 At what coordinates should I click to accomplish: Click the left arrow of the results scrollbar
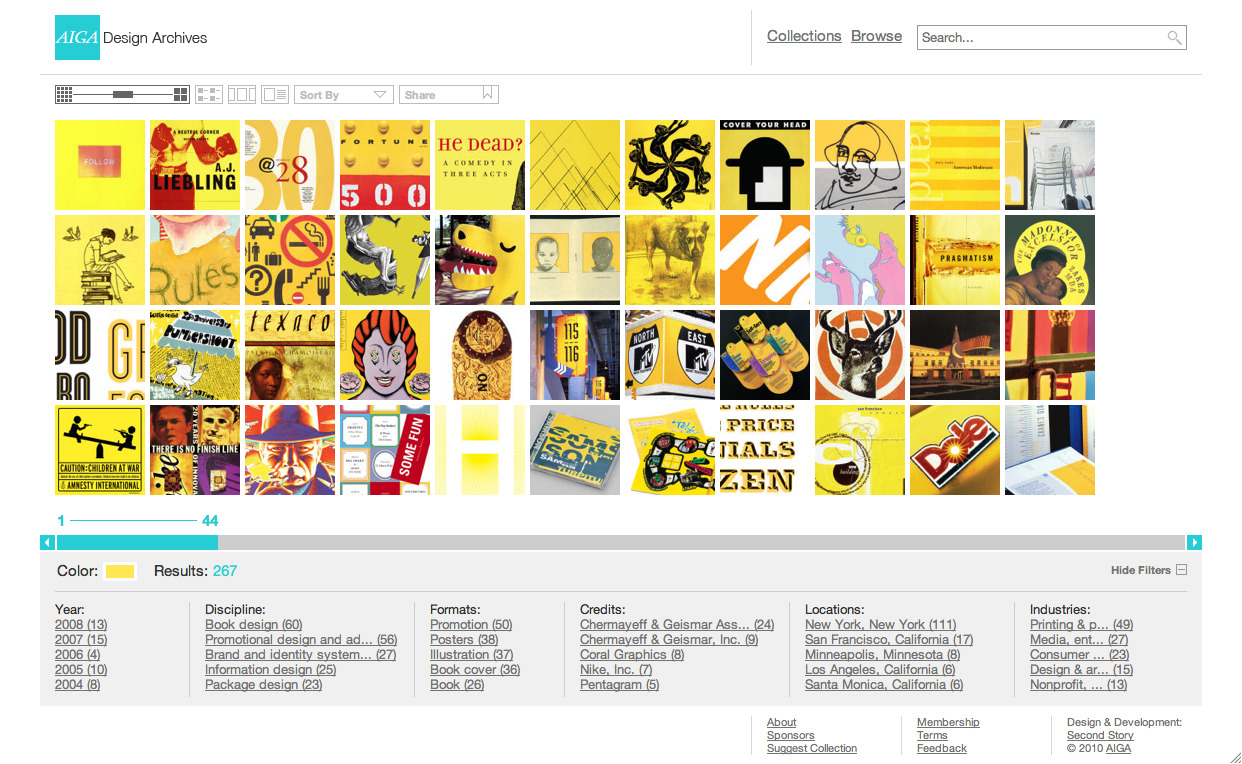coord(47,542)
